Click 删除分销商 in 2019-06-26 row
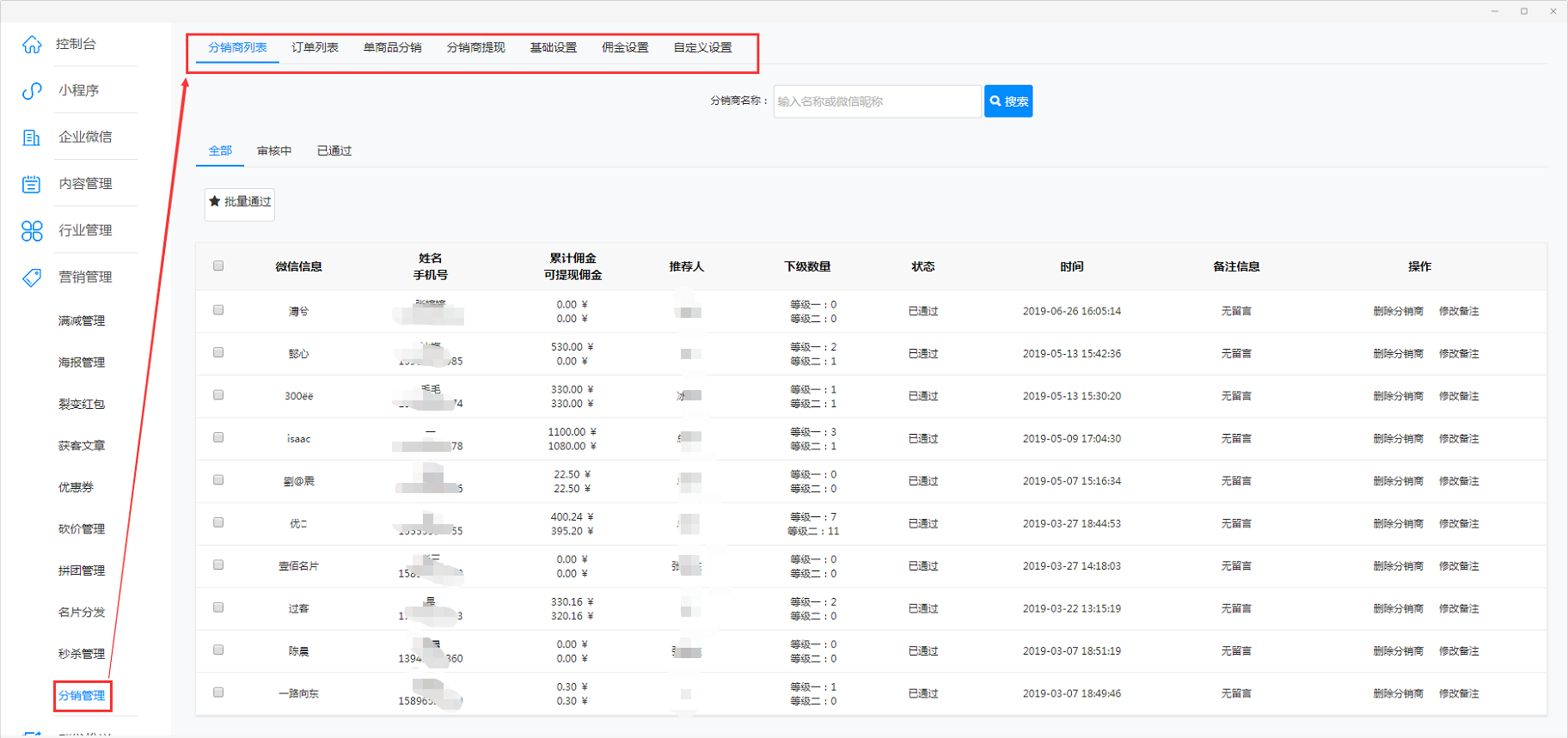Viewport: 1568px width, 738px height. click(1398, 311)
